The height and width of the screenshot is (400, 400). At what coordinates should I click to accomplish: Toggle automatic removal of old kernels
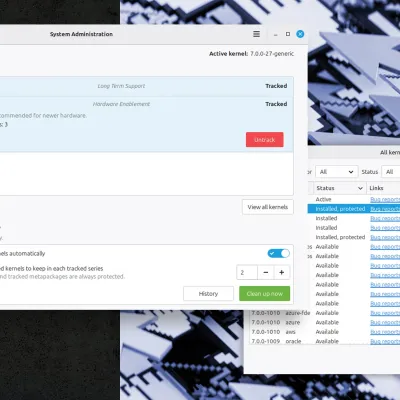click(x=278, y=253)
